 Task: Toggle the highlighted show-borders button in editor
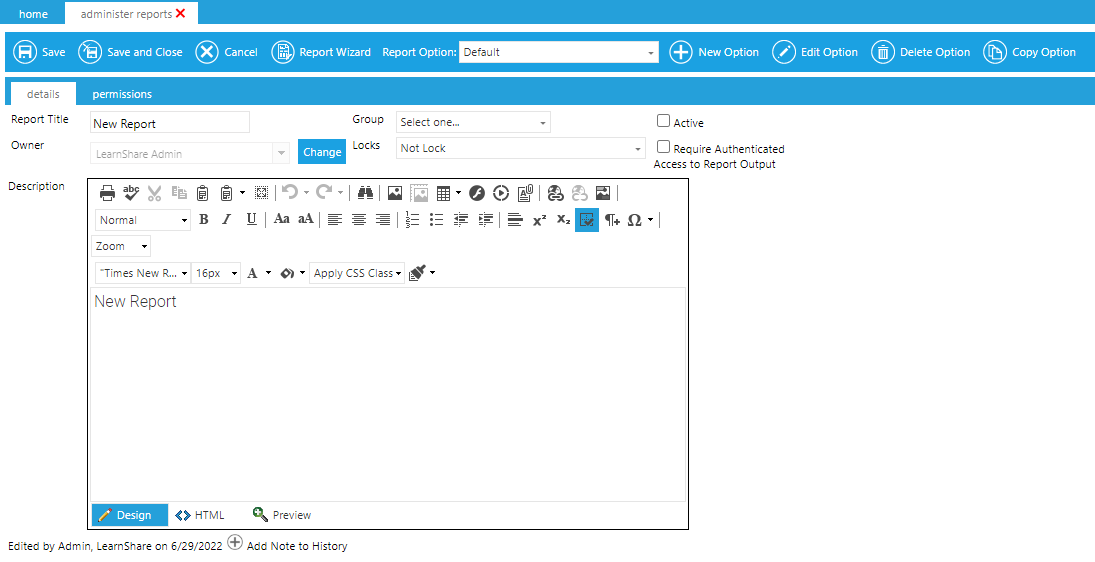click(x=587, y=220)
